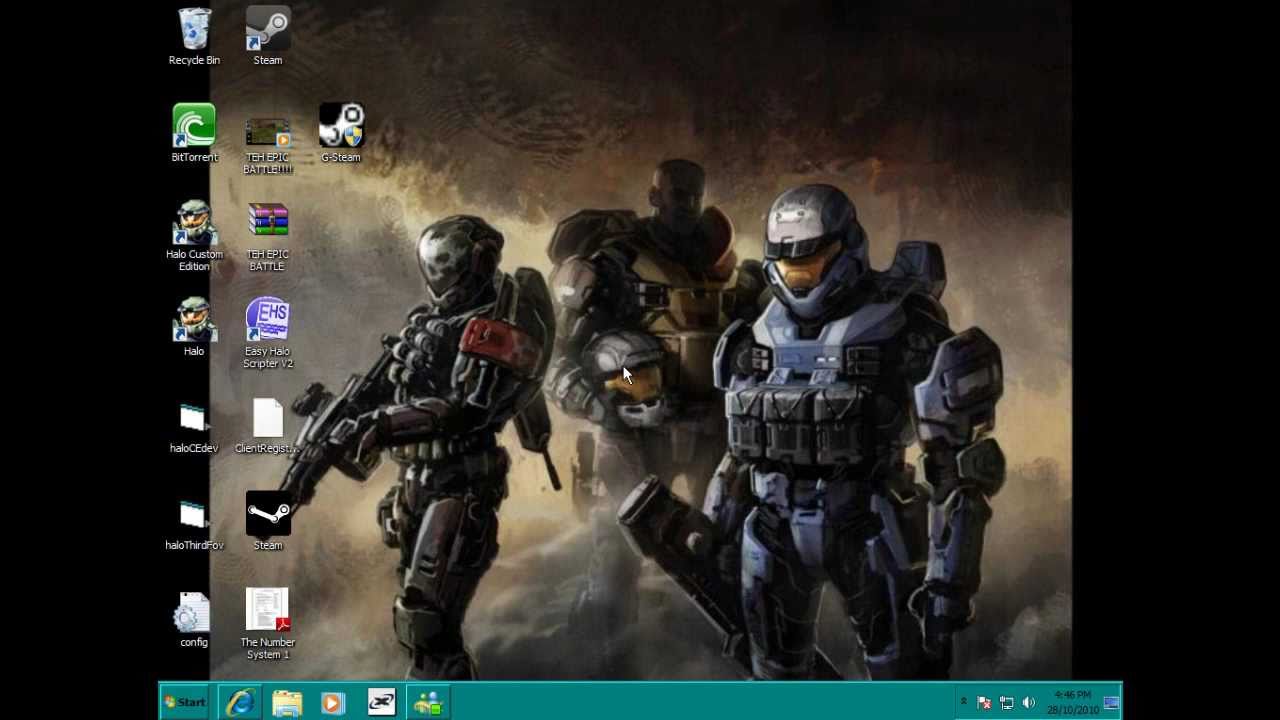Select The Number System 1 PDF icon

point(268,623)
